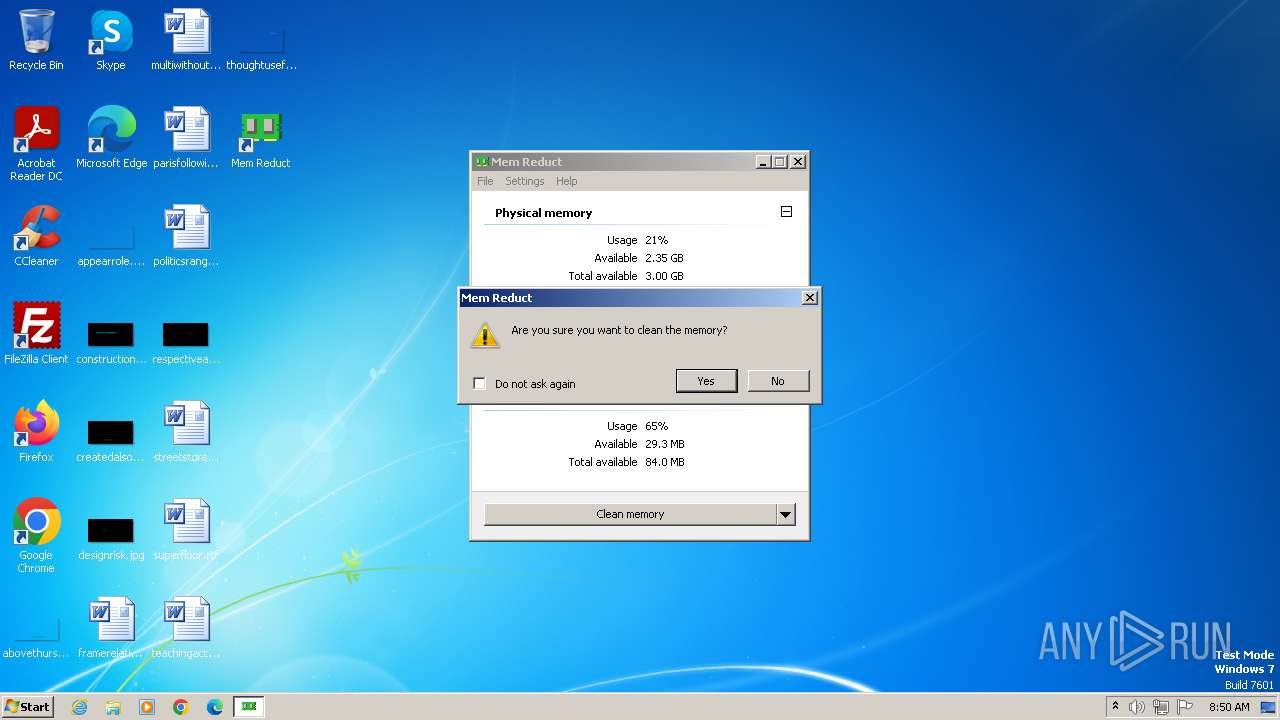Open FileZilla Client shortcut

coord(36,334)
